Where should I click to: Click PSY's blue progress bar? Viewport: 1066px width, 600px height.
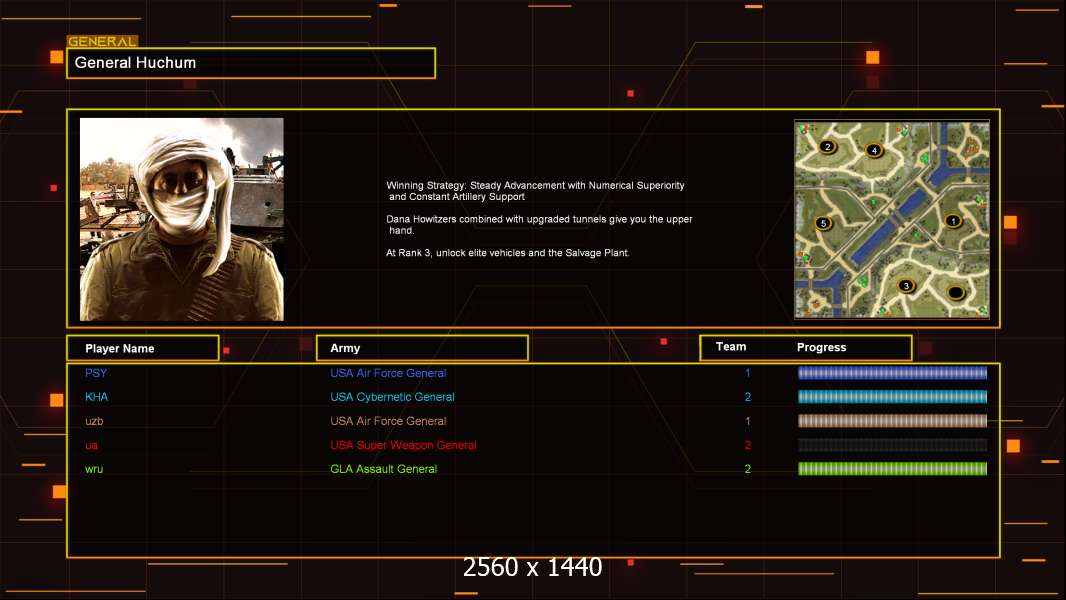click(892, 372)
